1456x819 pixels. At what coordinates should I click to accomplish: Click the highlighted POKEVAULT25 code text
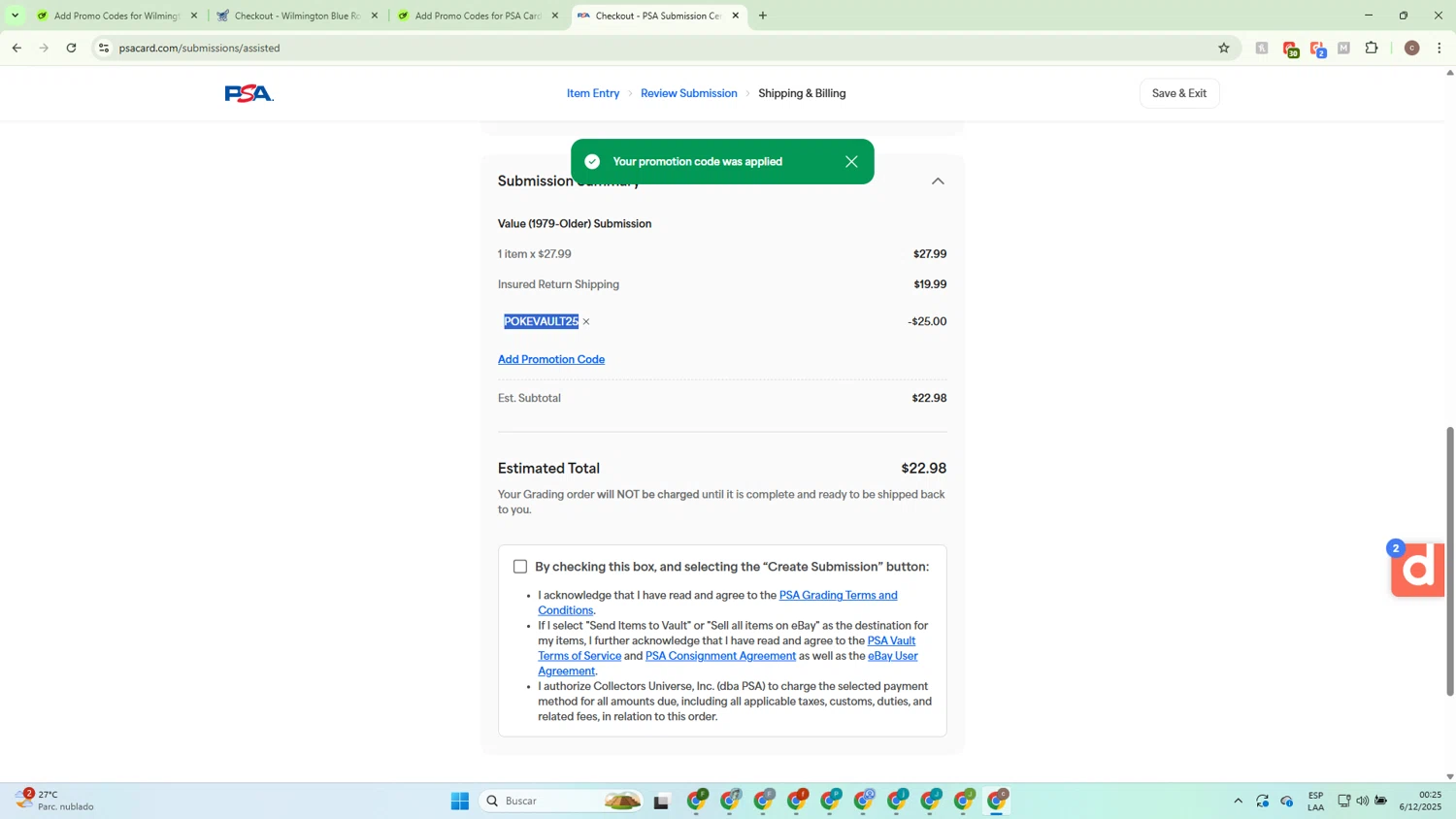tap(541, 321)
